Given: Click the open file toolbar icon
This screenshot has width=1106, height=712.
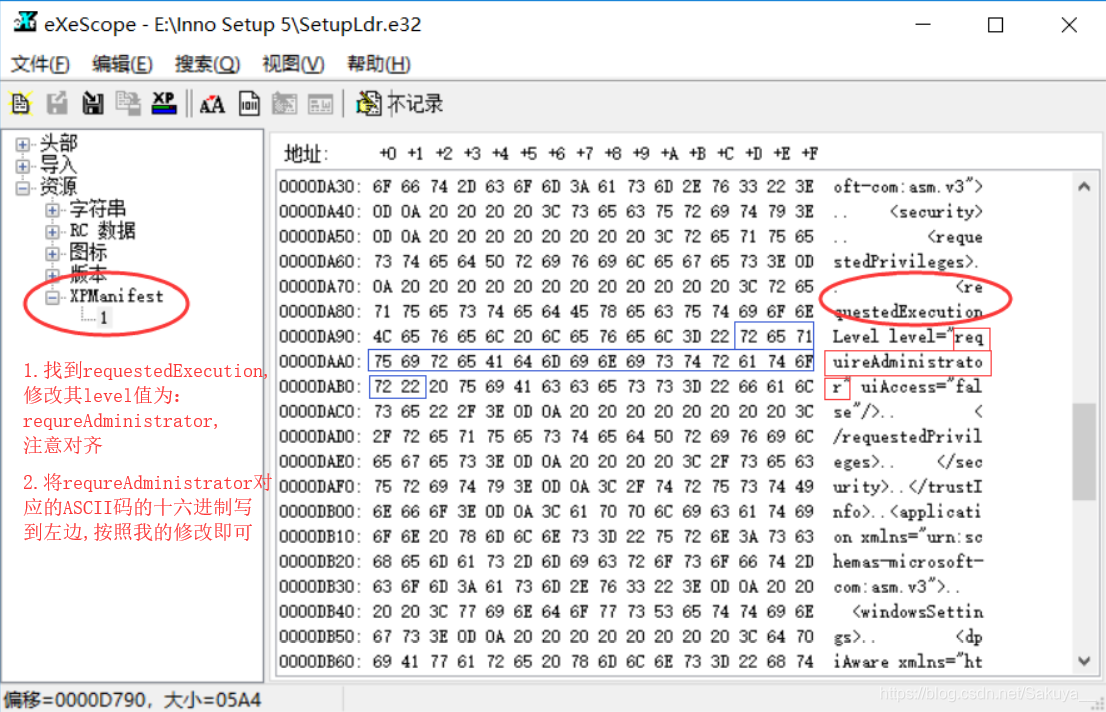Looking at the screenshot, I should pos(21,104).
